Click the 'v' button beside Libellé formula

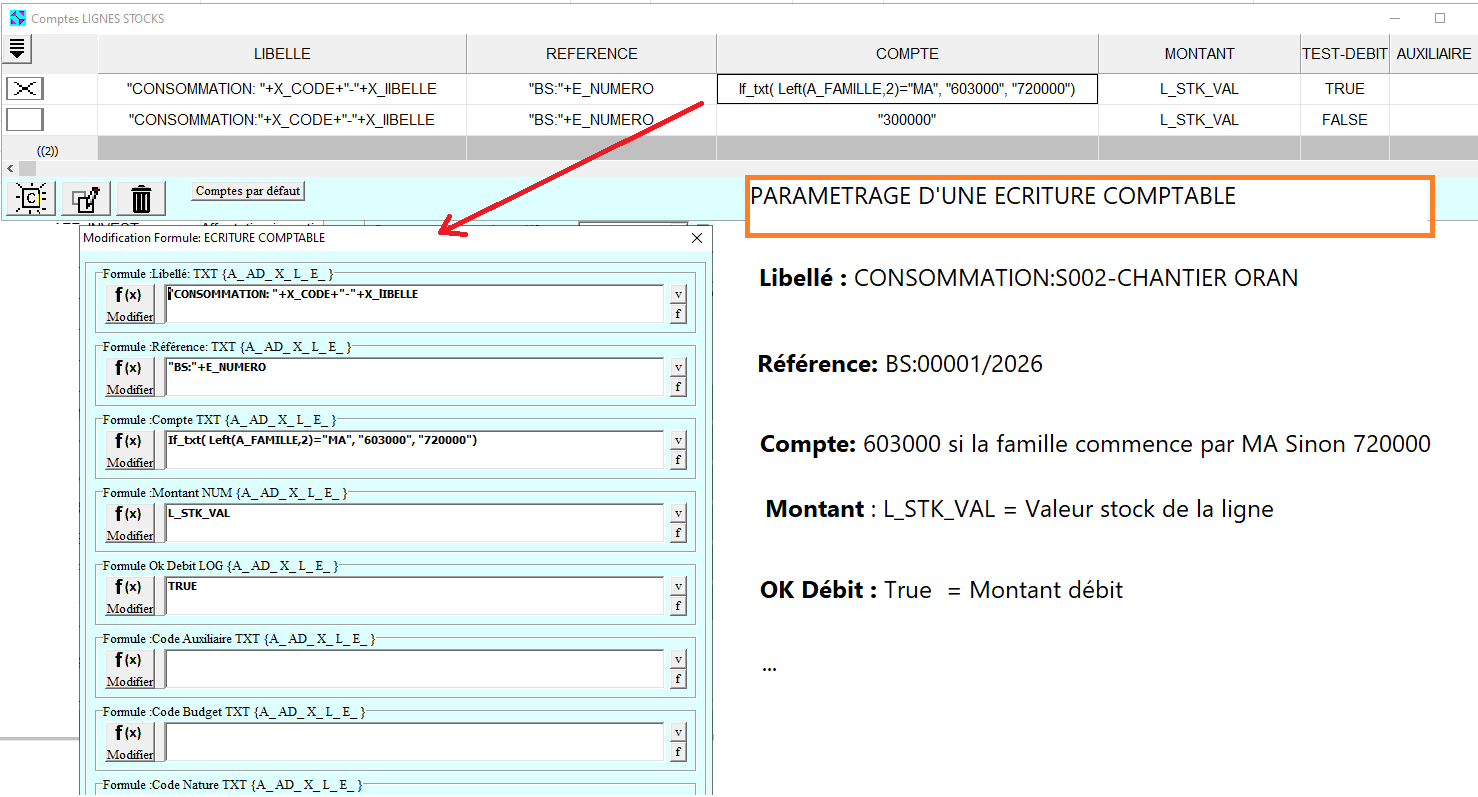[678, 294]
